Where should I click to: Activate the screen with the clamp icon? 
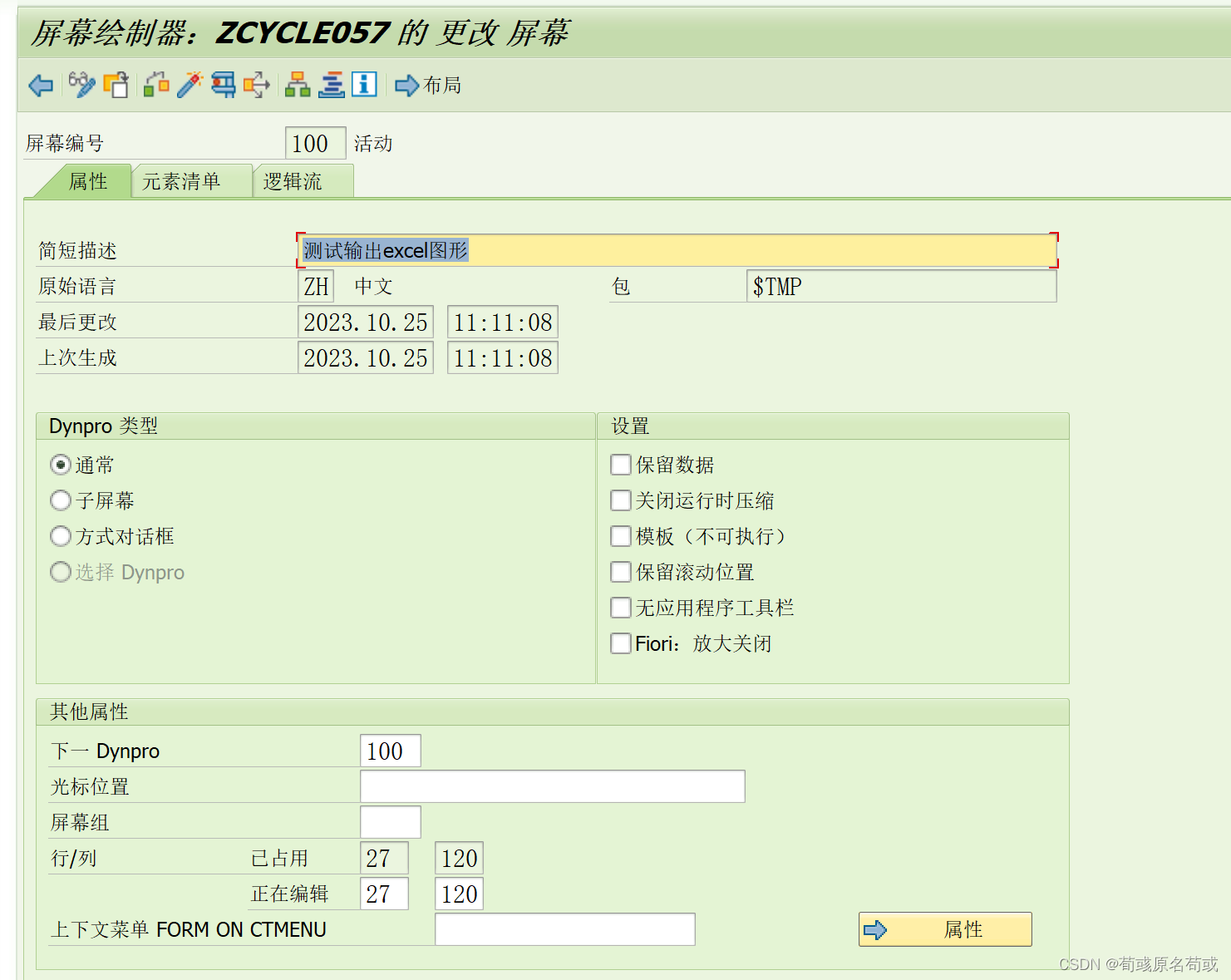pos(222,85)
